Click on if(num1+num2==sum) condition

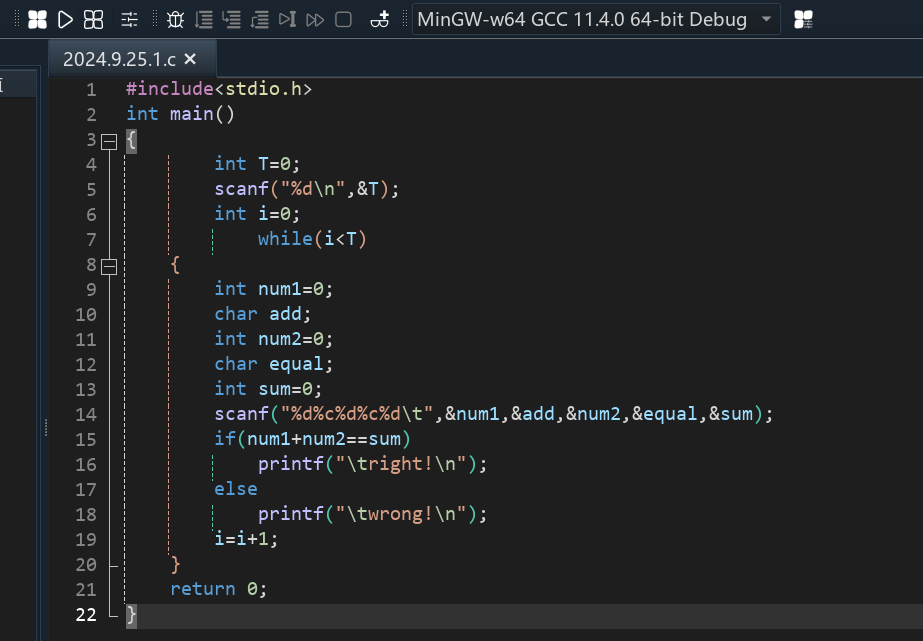[x=313, y=439]
